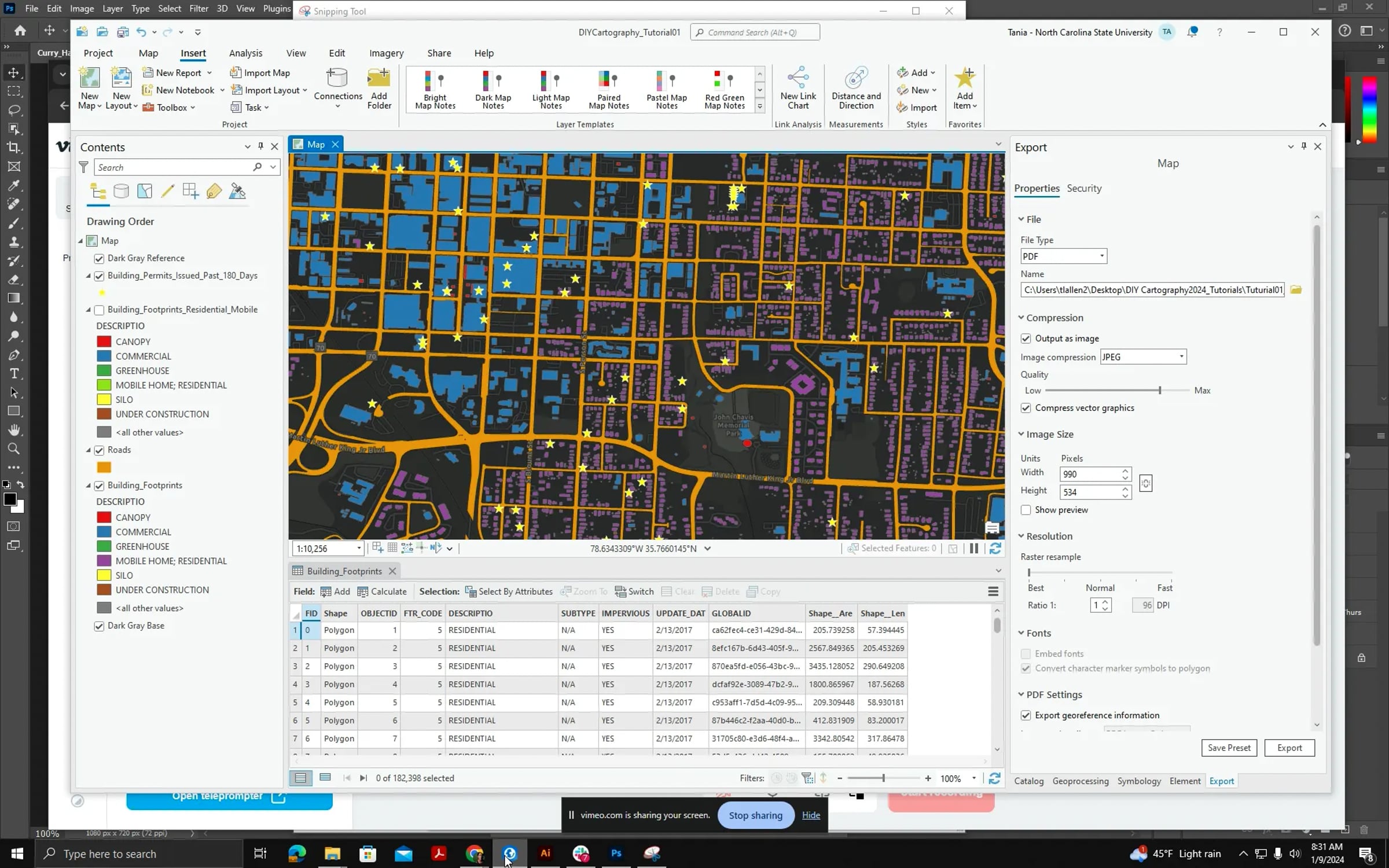The width and height of the screenshot is (1389, 868).
Task: Click the Export button
Action: tap(1289, 748)
